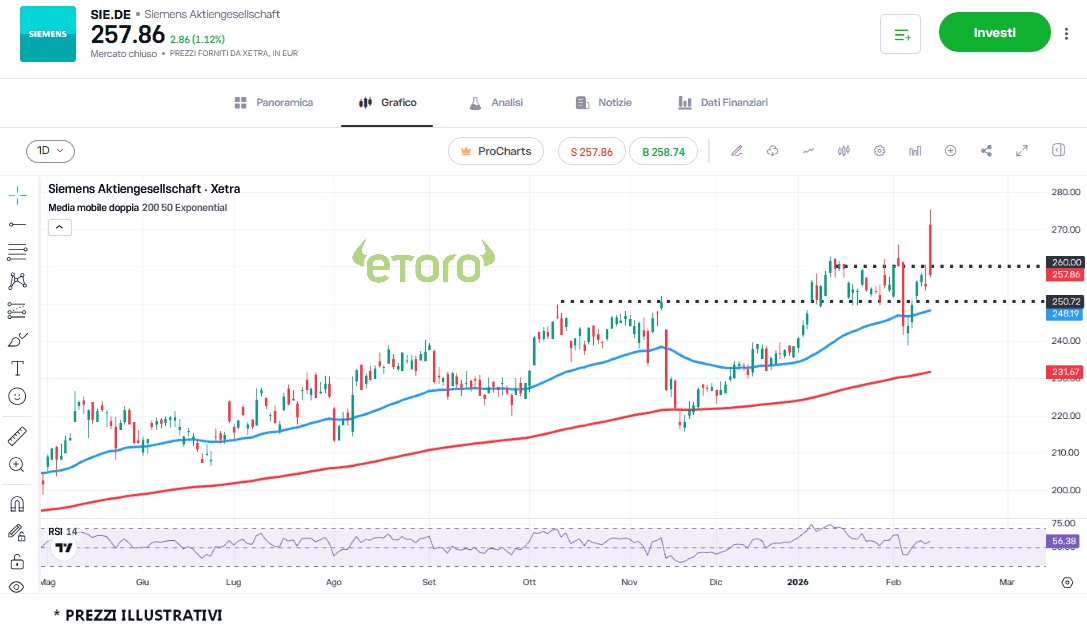This screenshot has height=625, width=1087.
Task: Open the Dati Finanziari tab
Action: [722, 102]
